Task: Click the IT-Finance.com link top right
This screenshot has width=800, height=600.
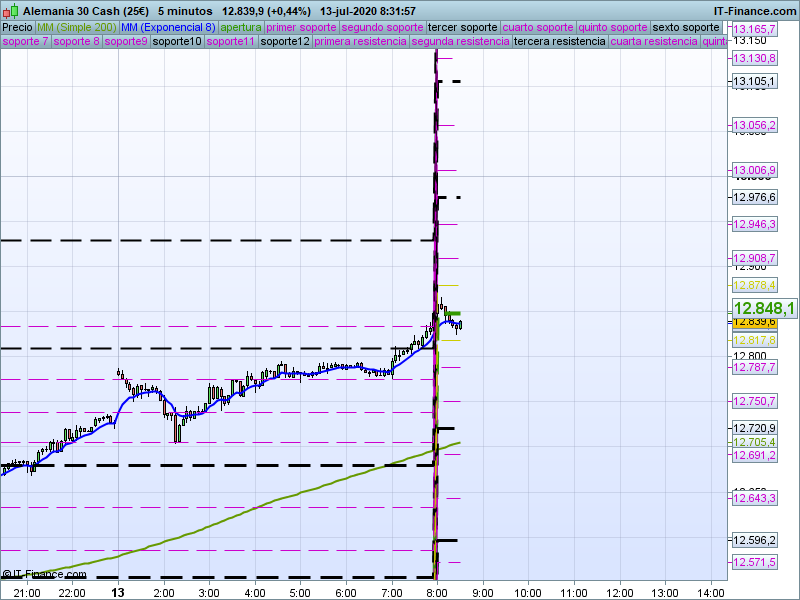Action: pos(754,11)
